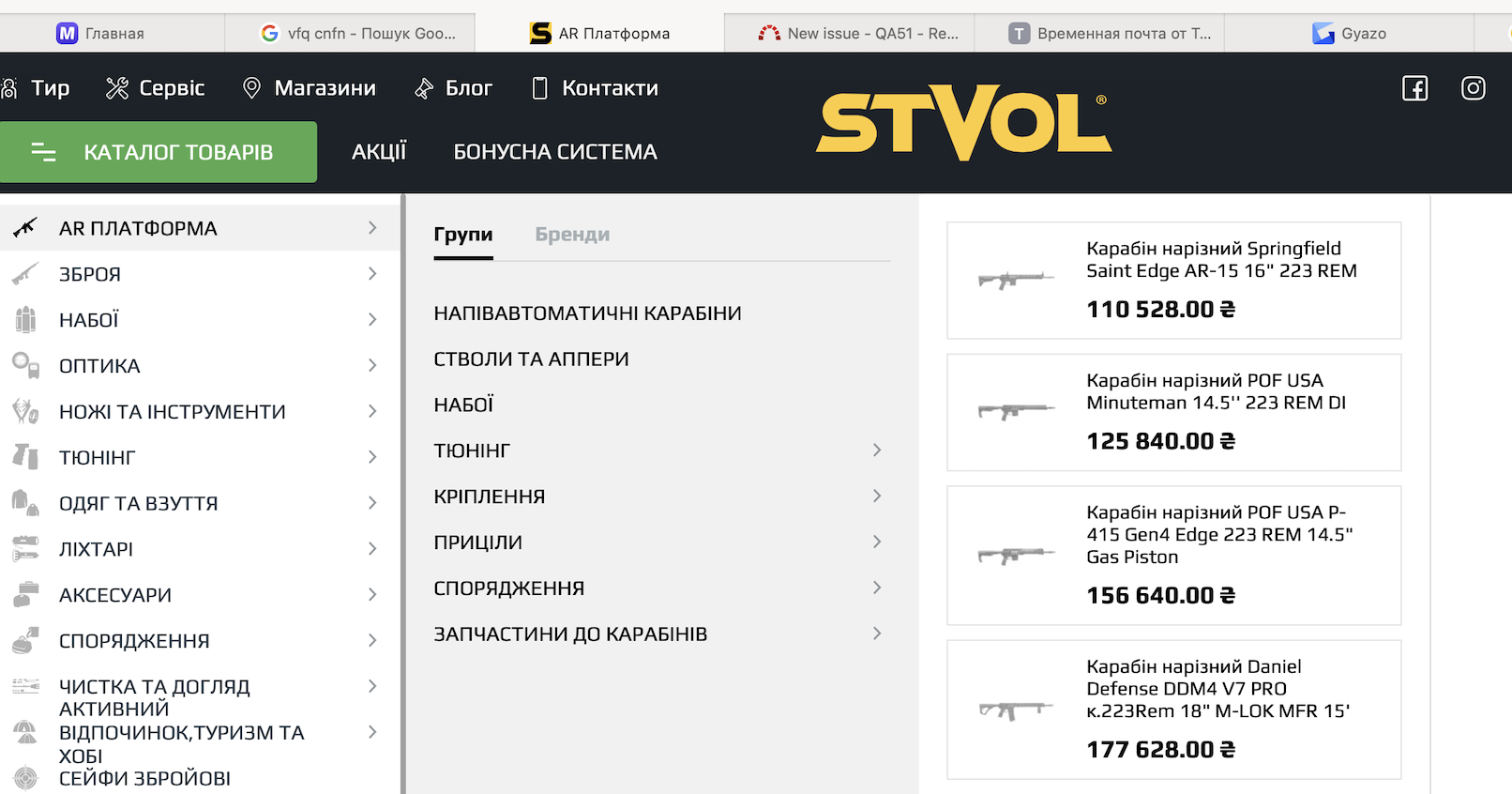Click the pen icon beside Блог

click(424, 88)
